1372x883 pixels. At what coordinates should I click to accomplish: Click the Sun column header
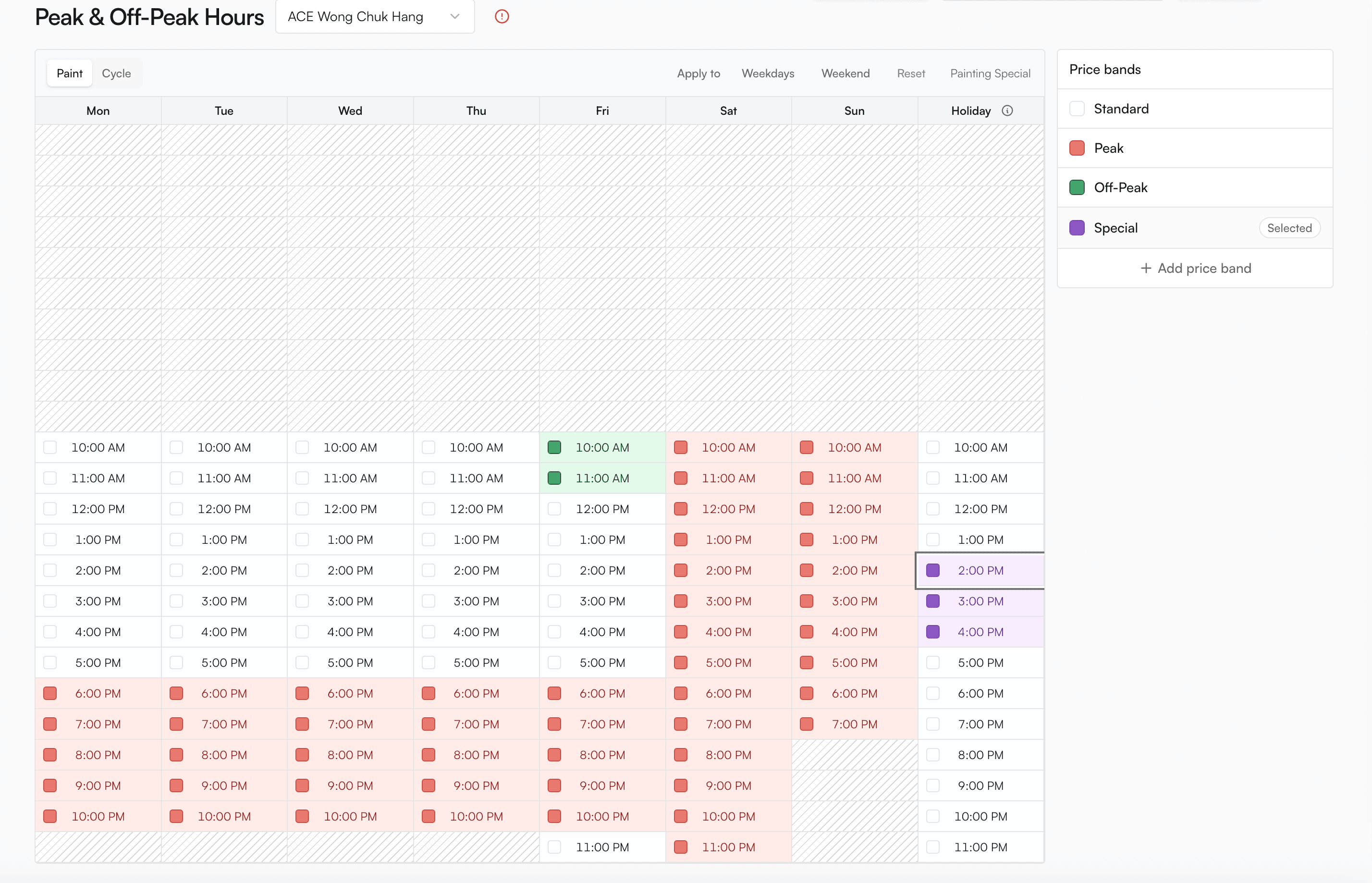coord(855,110)
